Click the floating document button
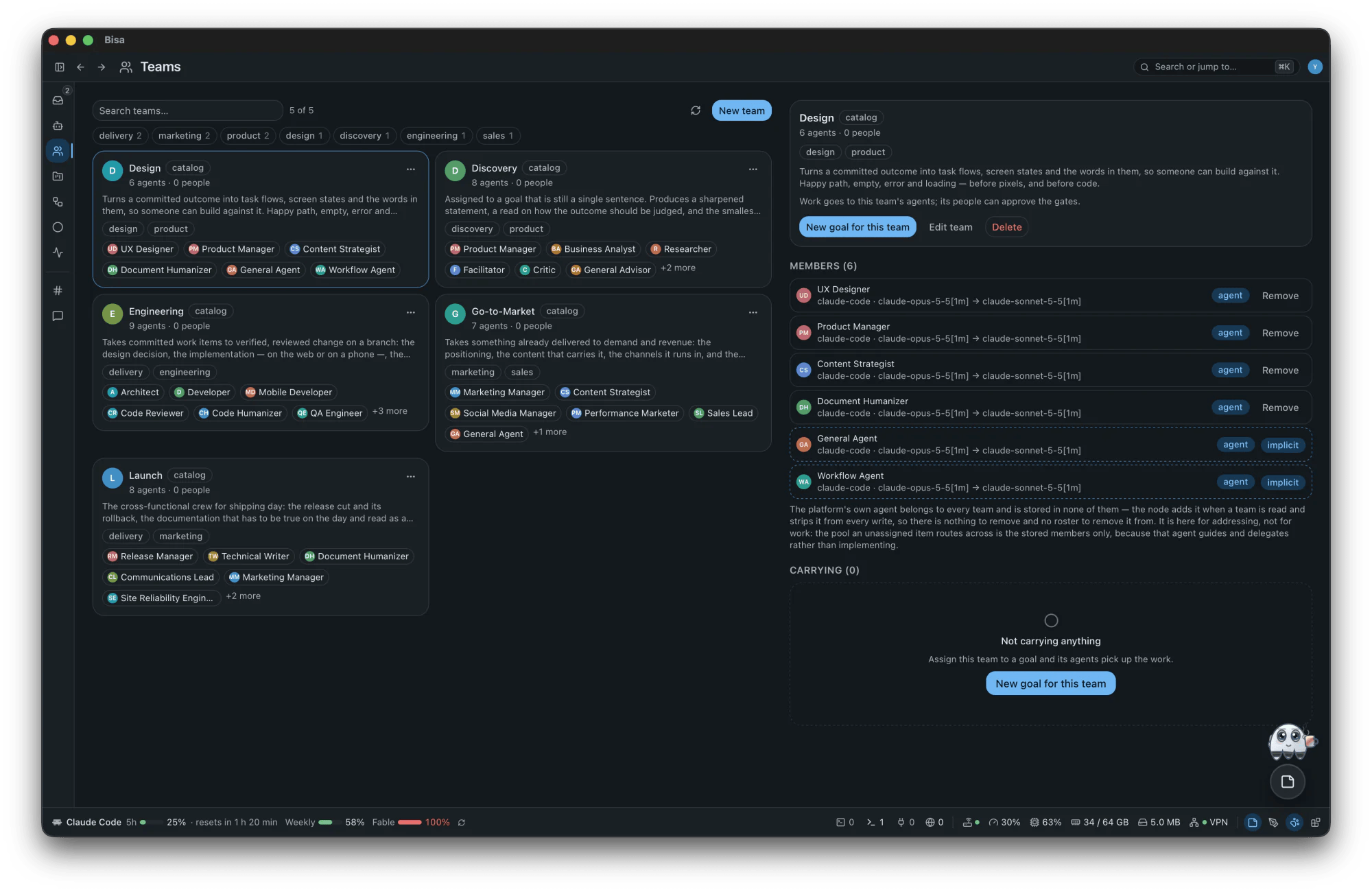The height and width of the screenshot is (892, 1372). tap(1287, 782)
